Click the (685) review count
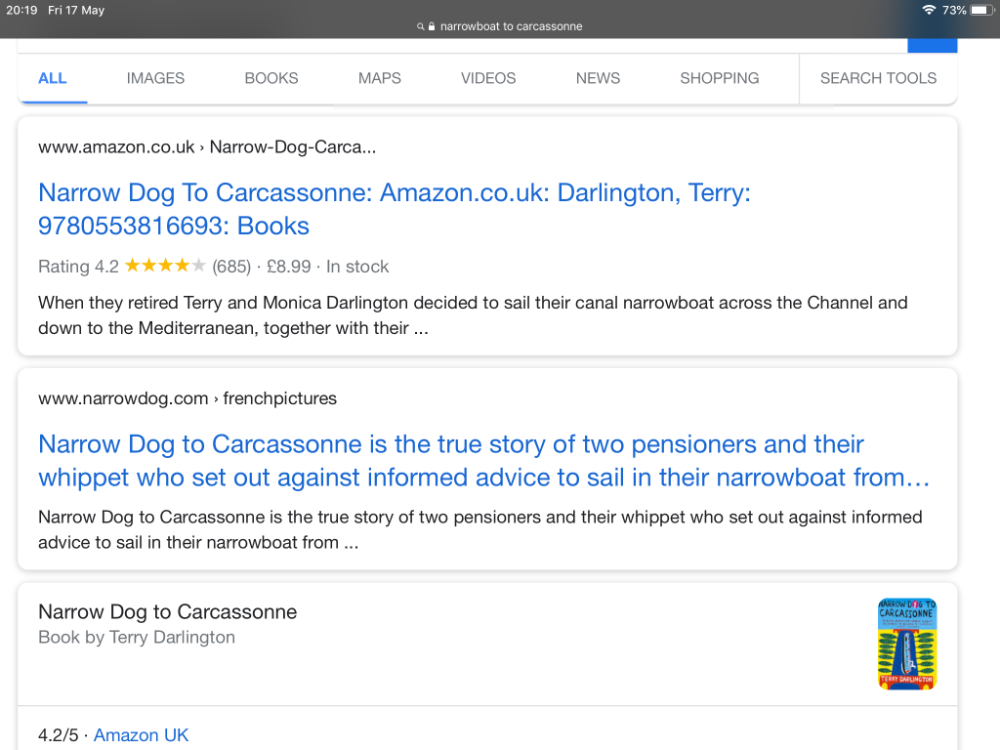The width and height of the screenshot is (1000, 750). coord(232,266)
